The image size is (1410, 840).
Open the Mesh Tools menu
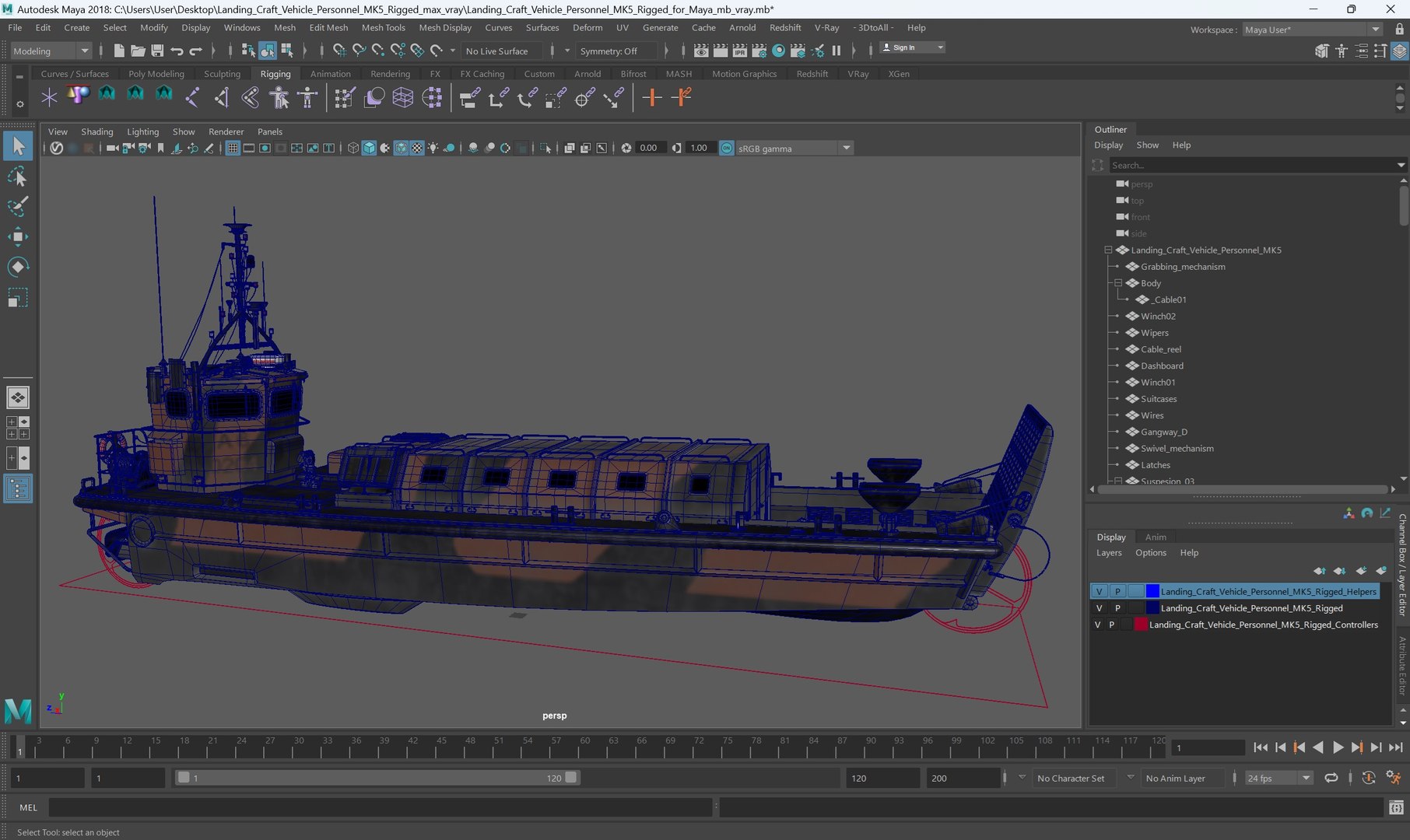pyautogui.click(x=383, y=27)
